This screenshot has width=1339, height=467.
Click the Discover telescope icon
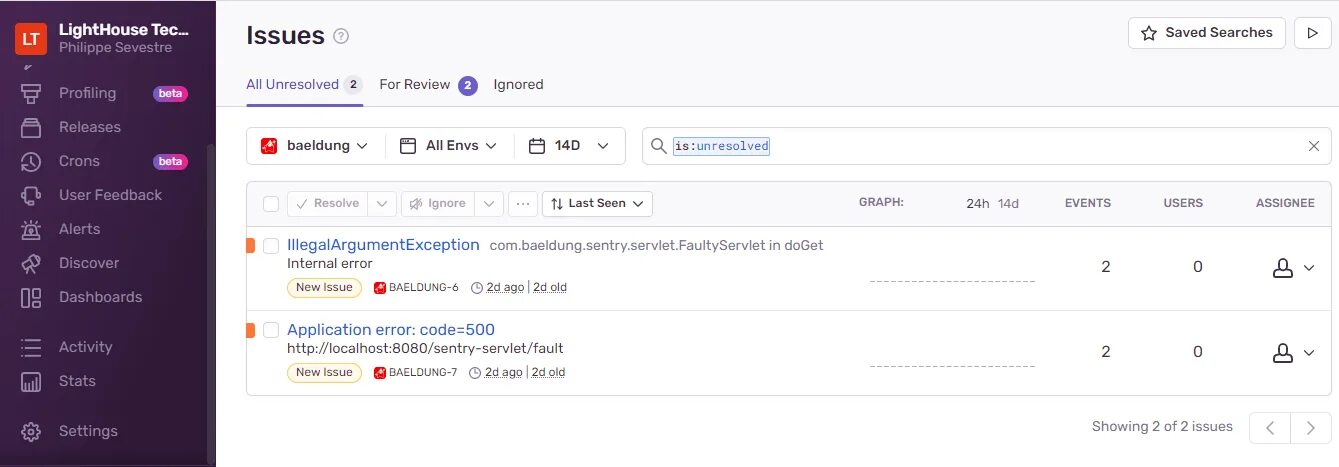31,263
